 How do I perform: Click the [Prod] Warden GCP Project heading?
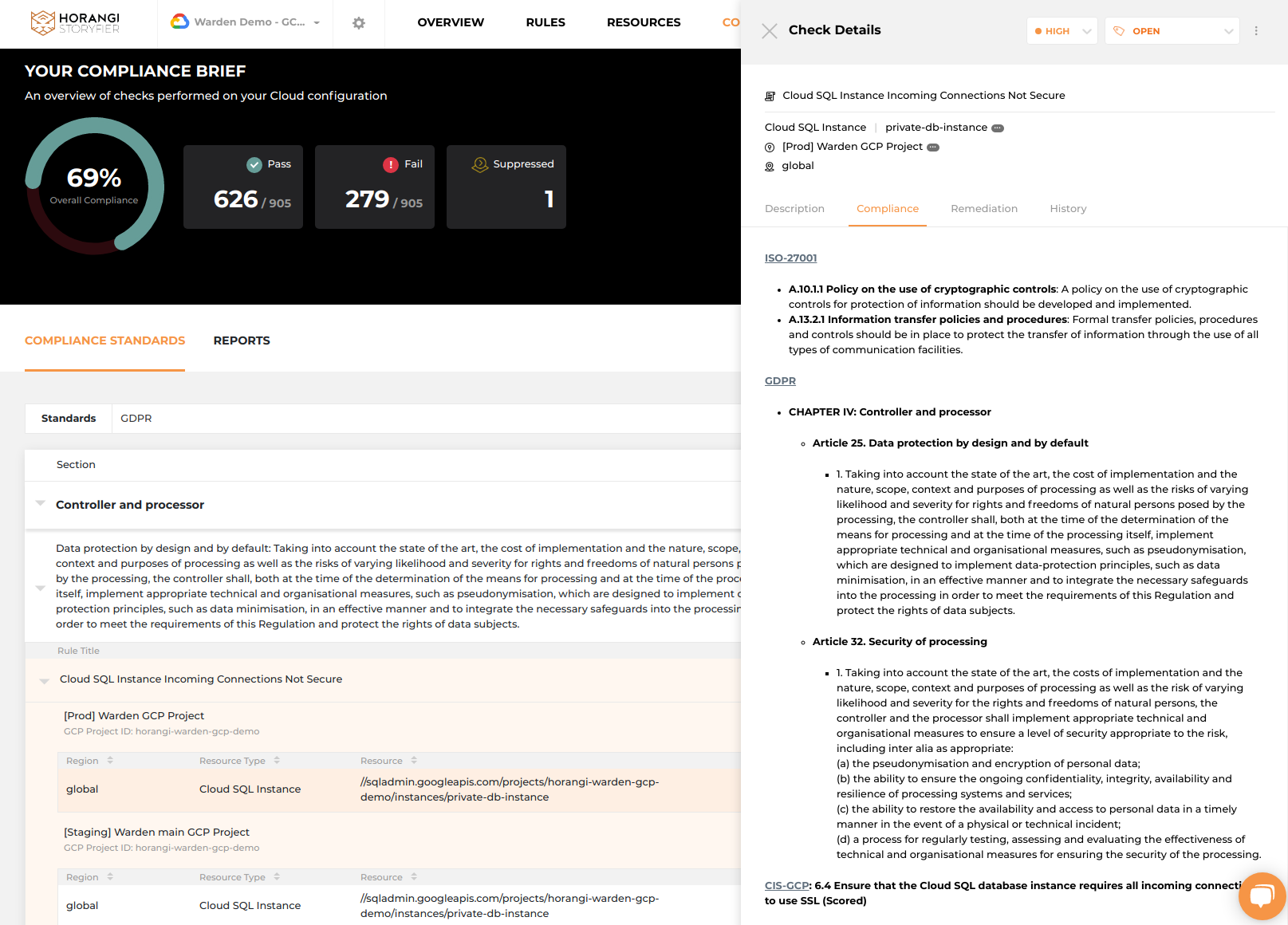click(x=134, y=716)
